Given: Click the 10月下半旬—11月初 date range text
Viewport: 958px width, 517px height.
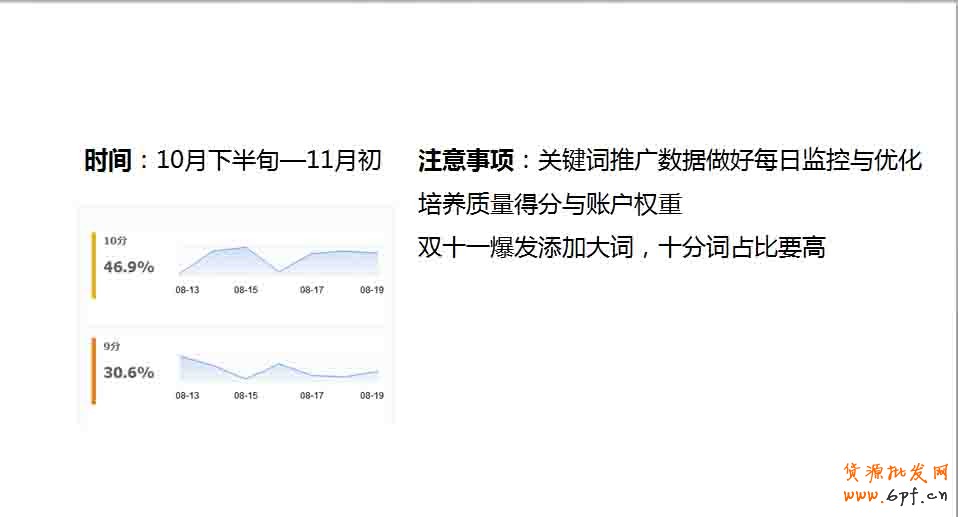Looking at the screenshot, I should [269, 161].
